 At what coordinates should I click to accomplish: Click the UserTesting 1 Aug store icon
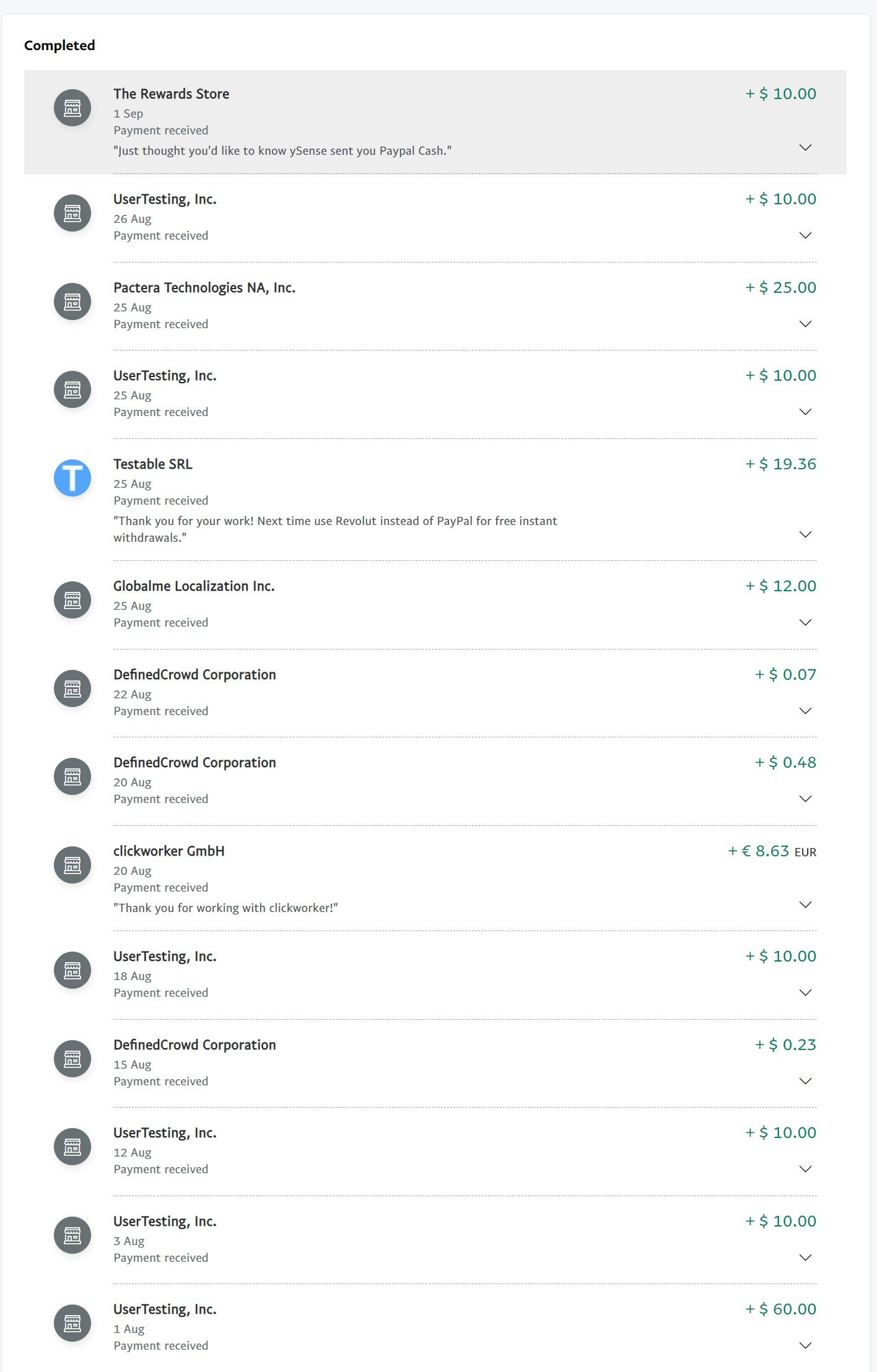72,1323
